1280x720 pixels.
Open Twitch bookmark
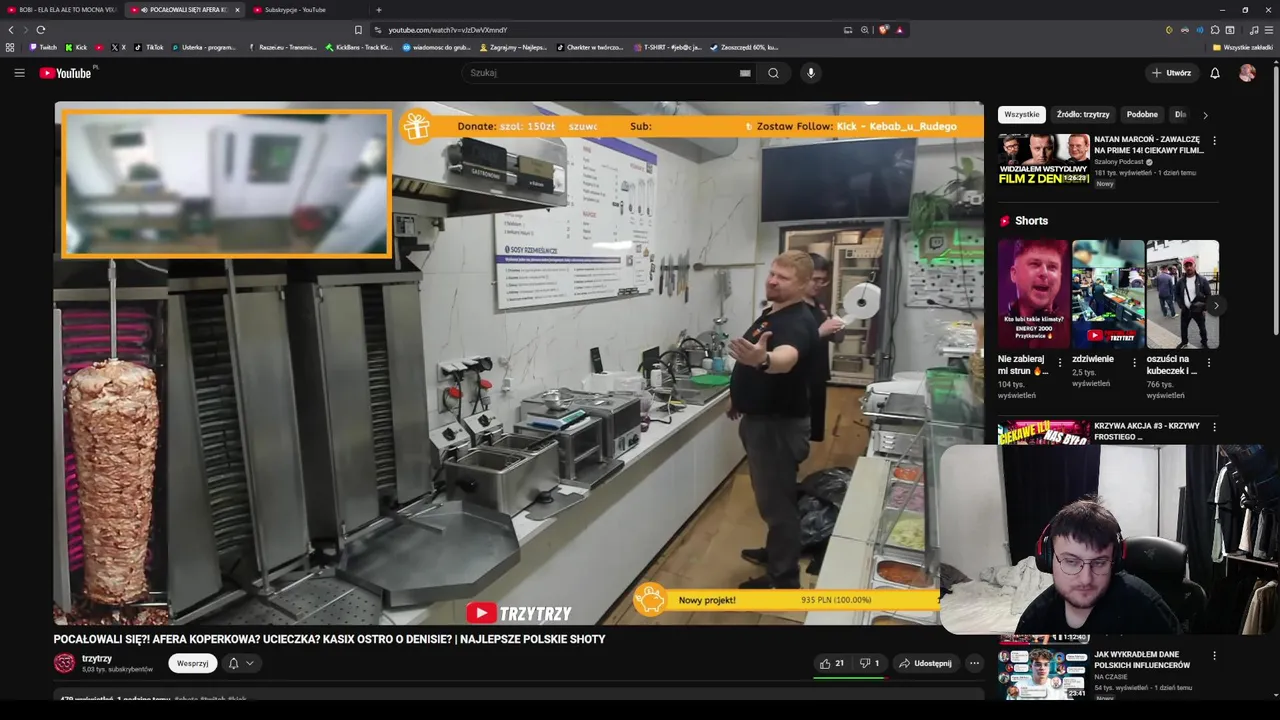tap(43, 47)
